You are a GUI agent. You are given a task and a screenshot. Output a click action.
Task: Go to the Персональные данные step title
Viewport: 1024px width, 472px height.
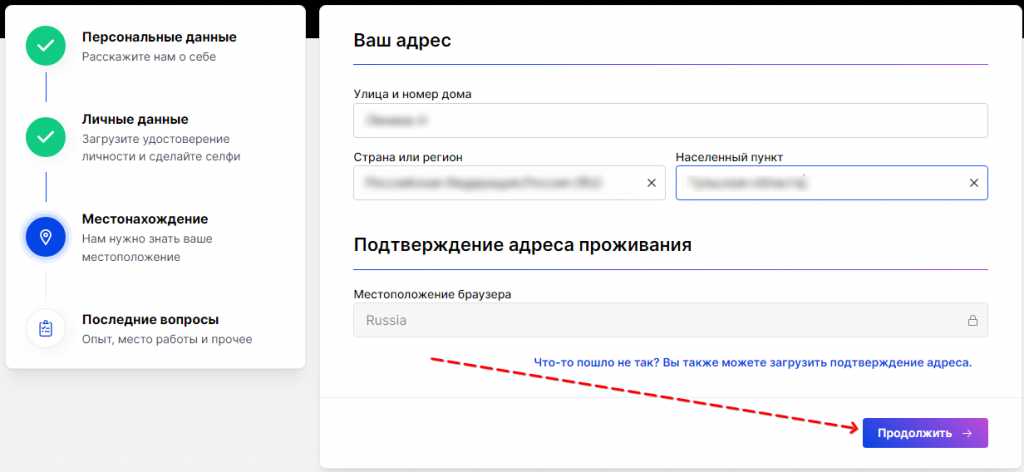coord(159,37)
